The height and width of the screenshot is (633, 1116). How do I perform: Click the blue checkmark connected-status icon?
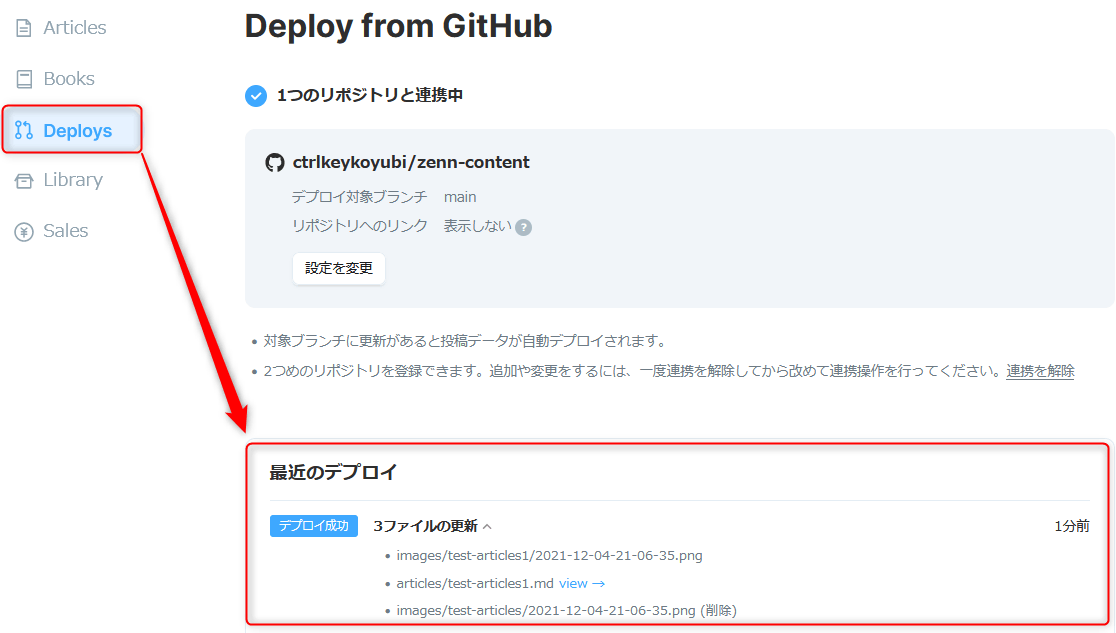(256, 95)
